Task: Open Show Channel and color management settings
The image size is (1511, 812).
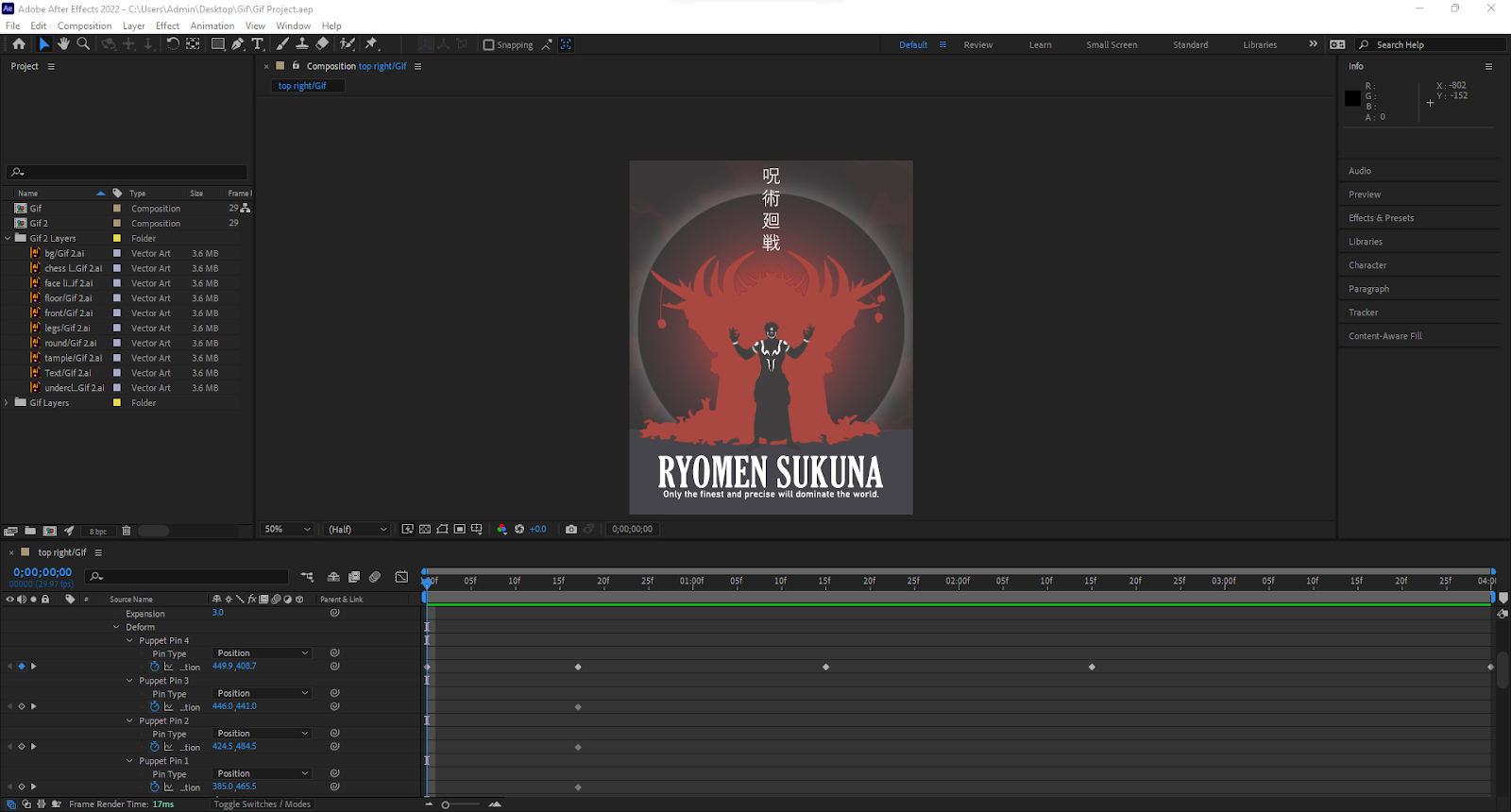Action: click(501, 529)
